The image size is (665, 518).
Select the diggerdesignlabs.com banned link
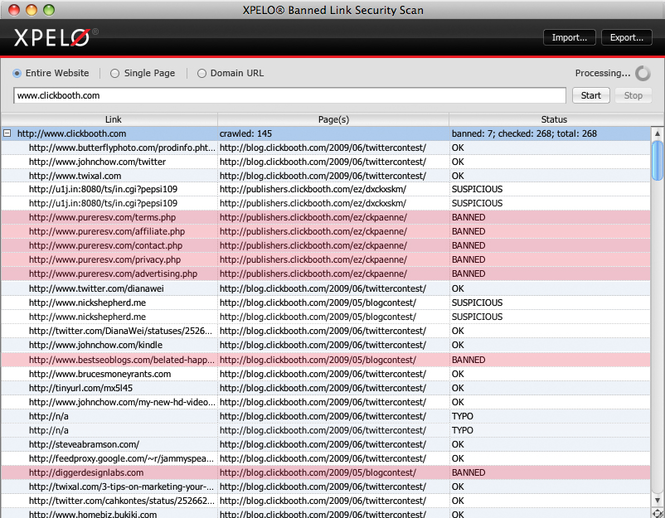click(86, 472)
